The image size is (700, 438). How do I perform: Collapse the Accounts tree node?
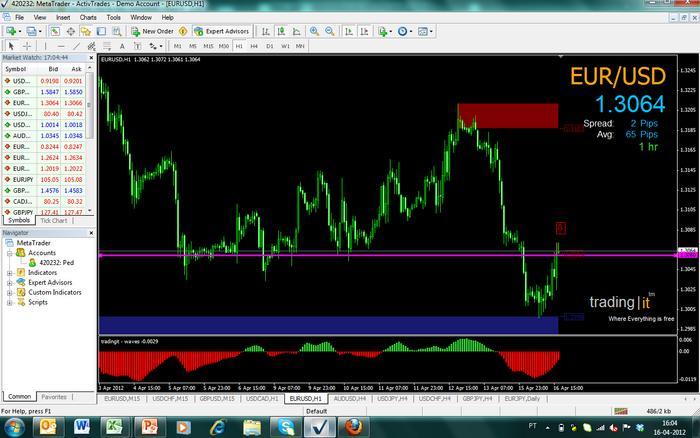[x=9, y=253]
